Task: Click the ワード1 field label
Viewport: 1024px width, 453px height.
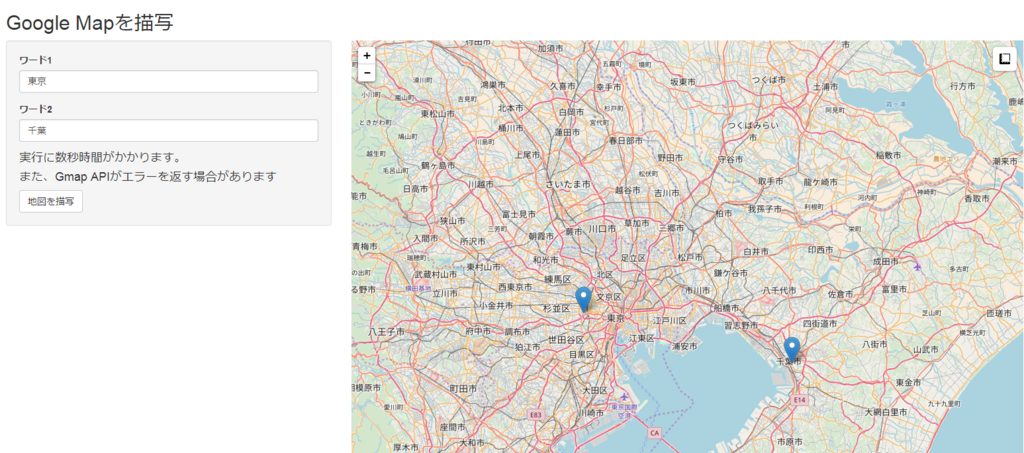Action: [x=35, y=60]
